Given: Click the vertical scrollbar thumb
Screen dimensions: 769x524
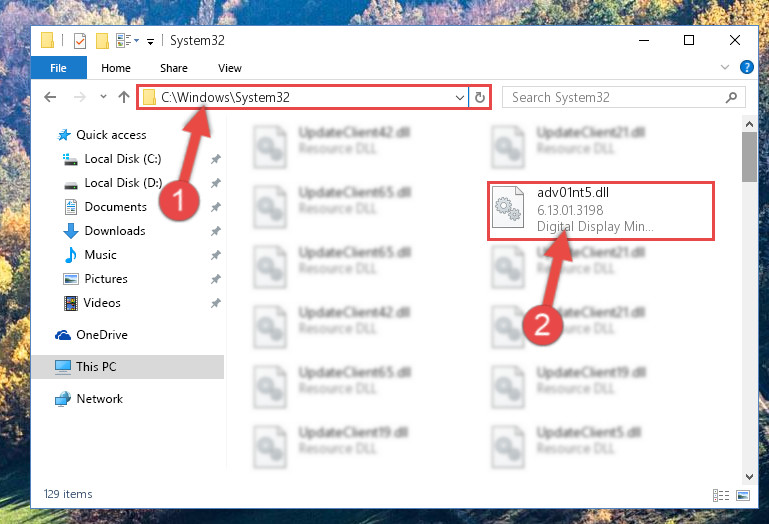Looking at the screenshot, I should tap(749, 157).
